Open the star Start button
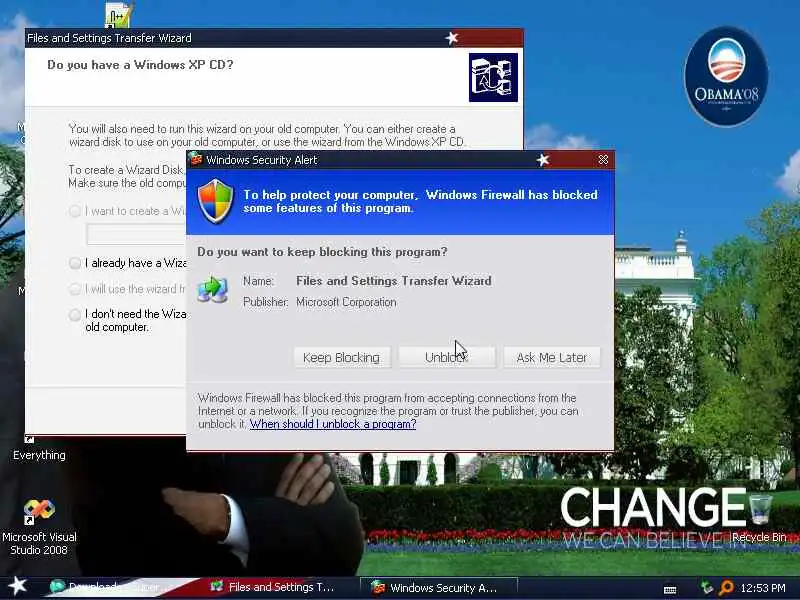800x600 pixels. coord(18,586)
